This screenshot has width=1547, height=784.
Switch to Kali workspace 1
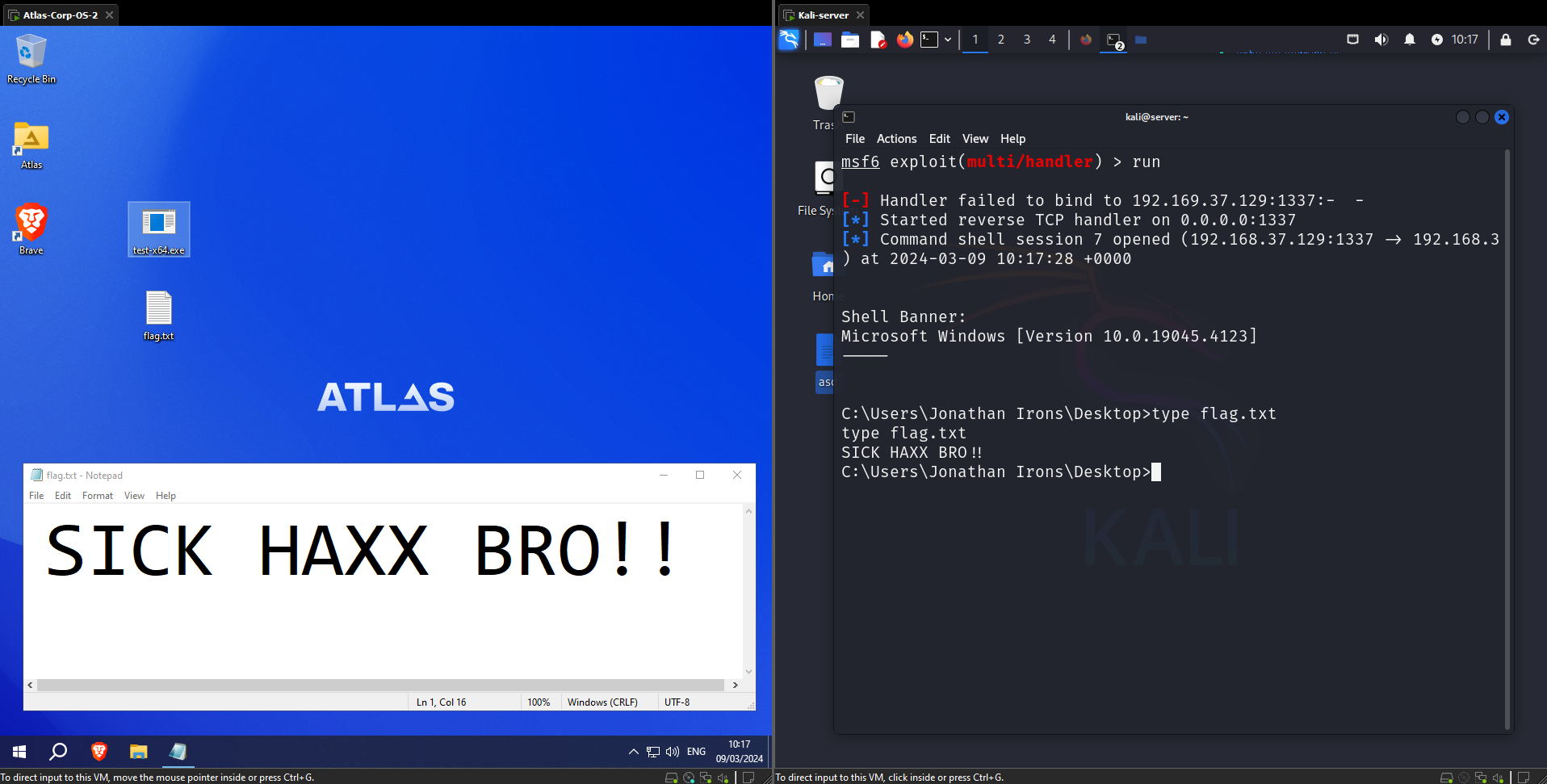pyautogui.click(x=975, y=40)
